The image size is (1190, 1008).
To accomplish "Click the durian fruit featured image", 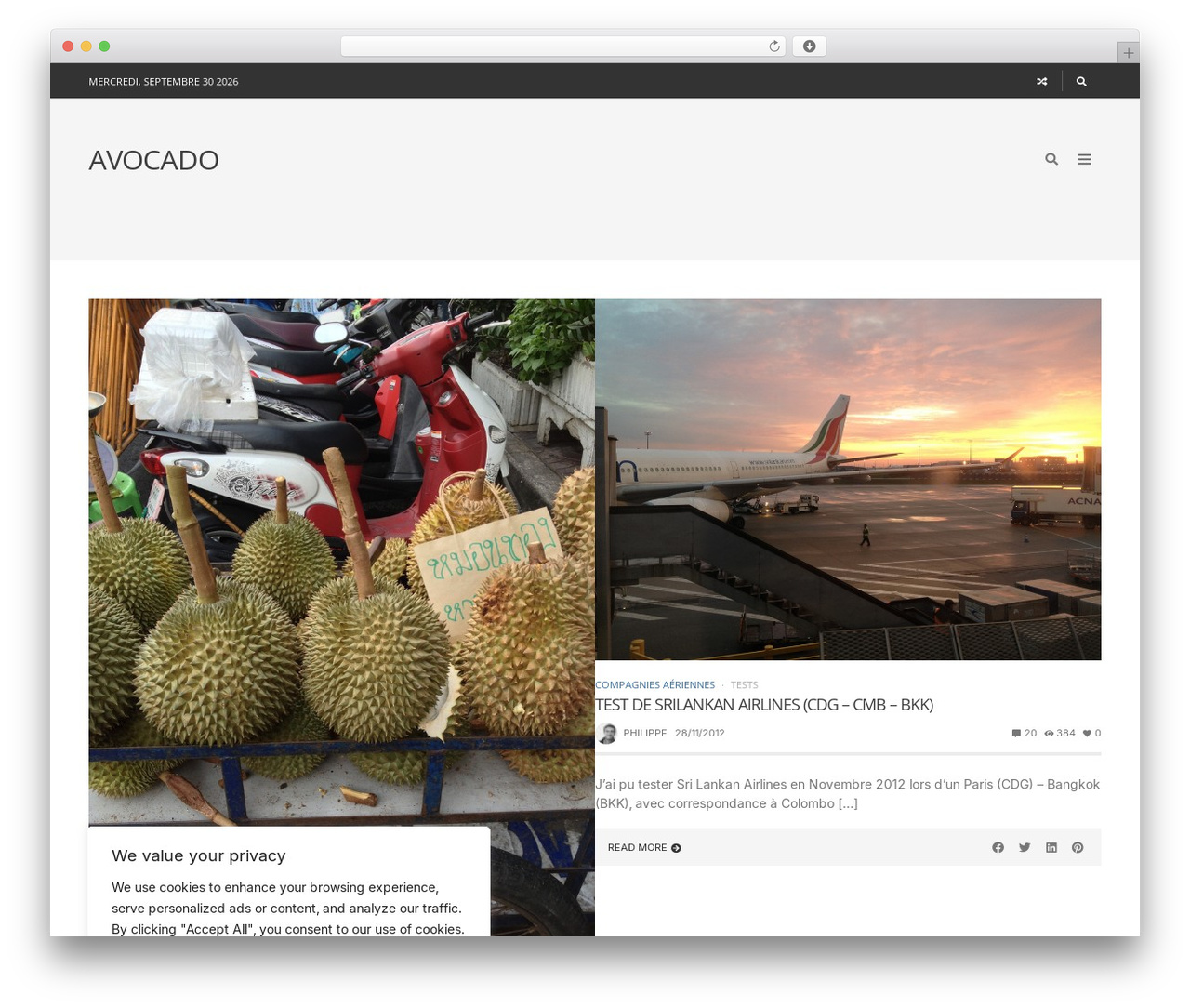I will [341, 563].
